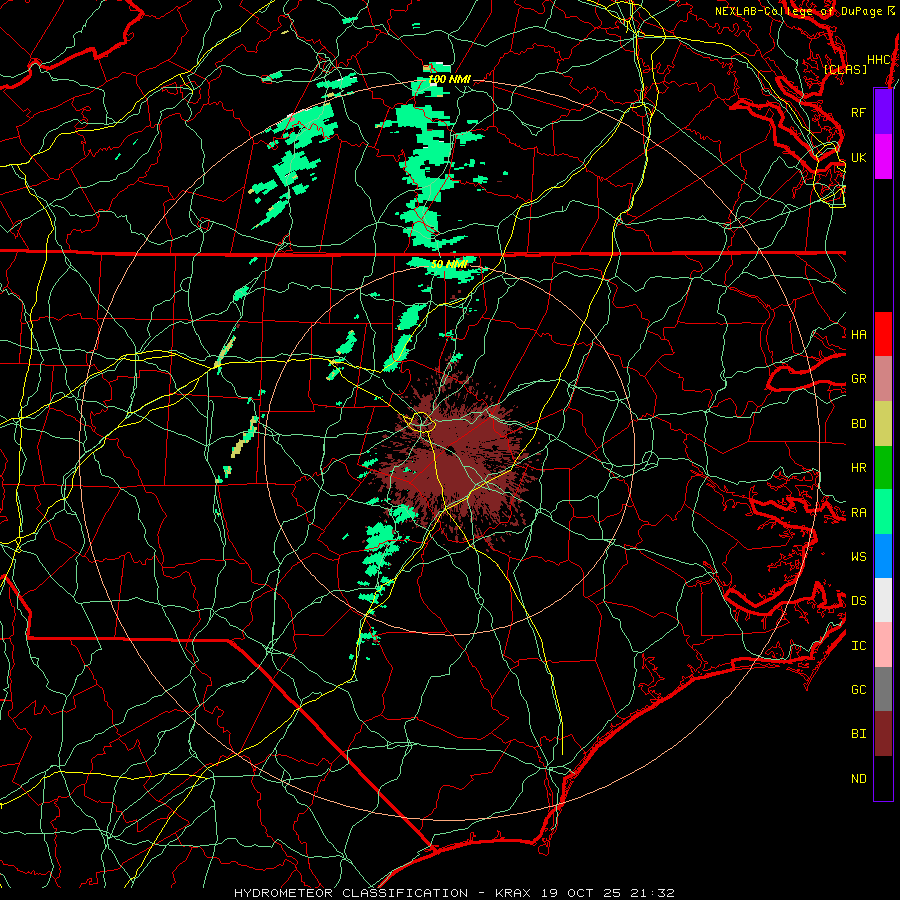Click the IC legend label

coord(858,646)
